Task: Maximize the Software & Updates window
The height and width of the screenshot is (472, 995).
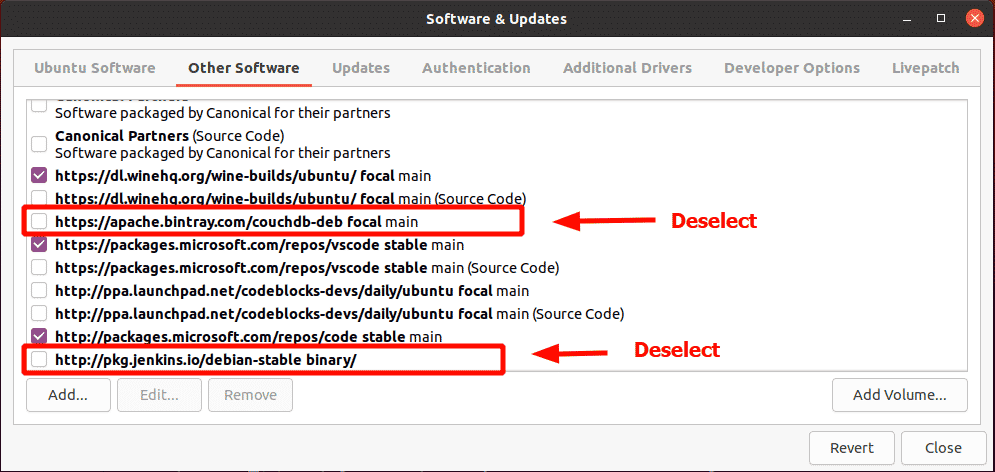Action: (942, 18)
